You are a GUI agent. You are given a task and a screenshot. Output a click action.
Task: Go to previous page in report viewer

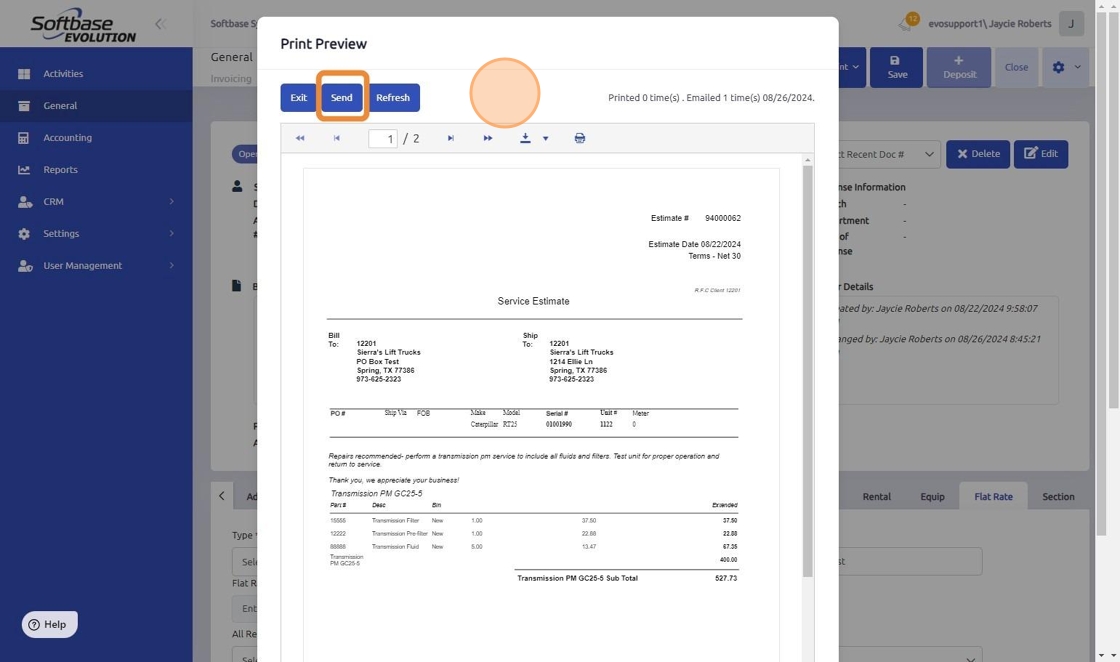click(336, 138)
